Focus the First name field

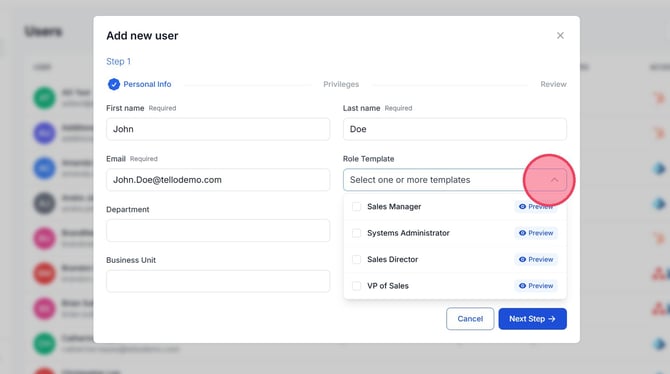[x=218, y=129]
